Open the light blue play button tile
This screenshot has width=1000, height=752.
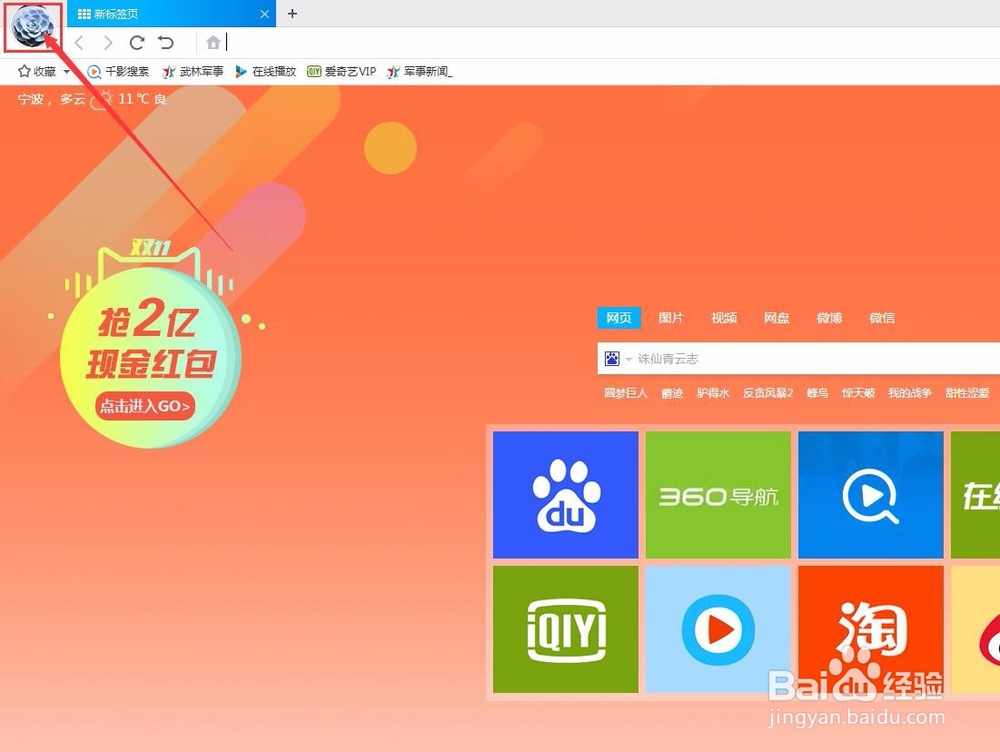coord(718,630)
